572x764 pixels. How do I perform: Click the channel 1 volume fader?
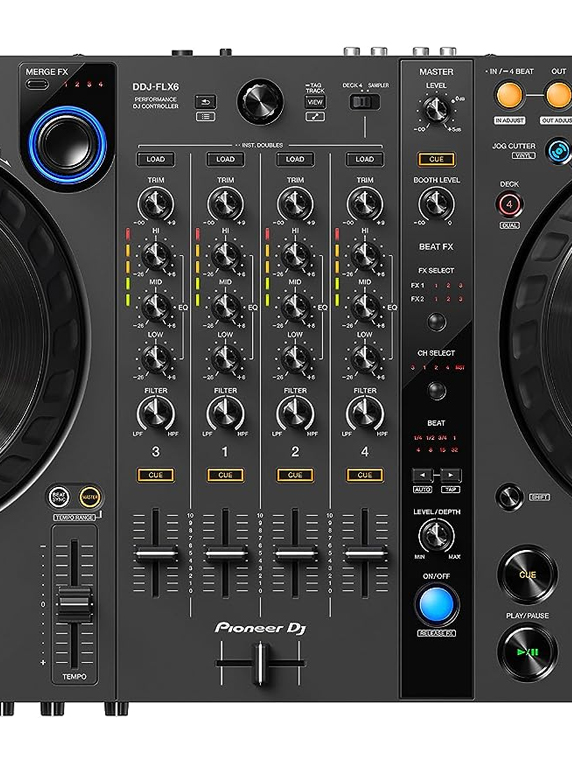(225, 554)
